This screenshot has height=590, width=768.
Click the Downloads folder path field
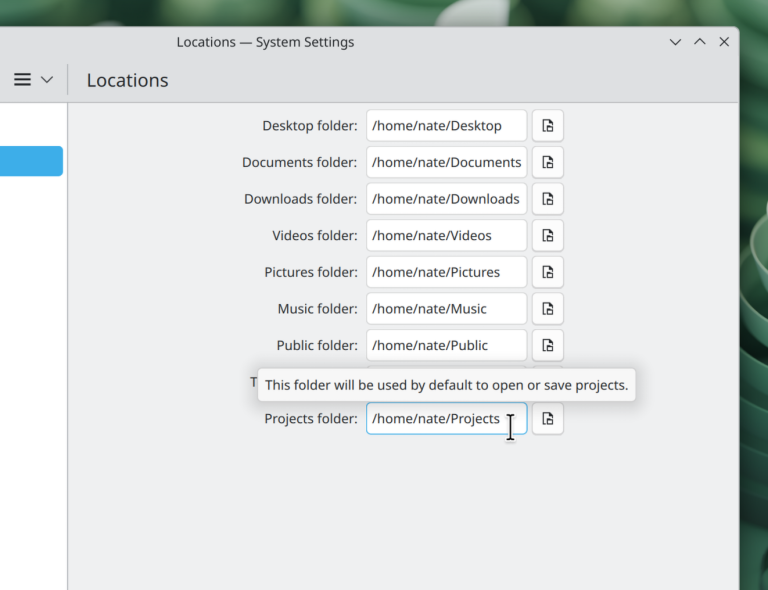tap(447, 199)
